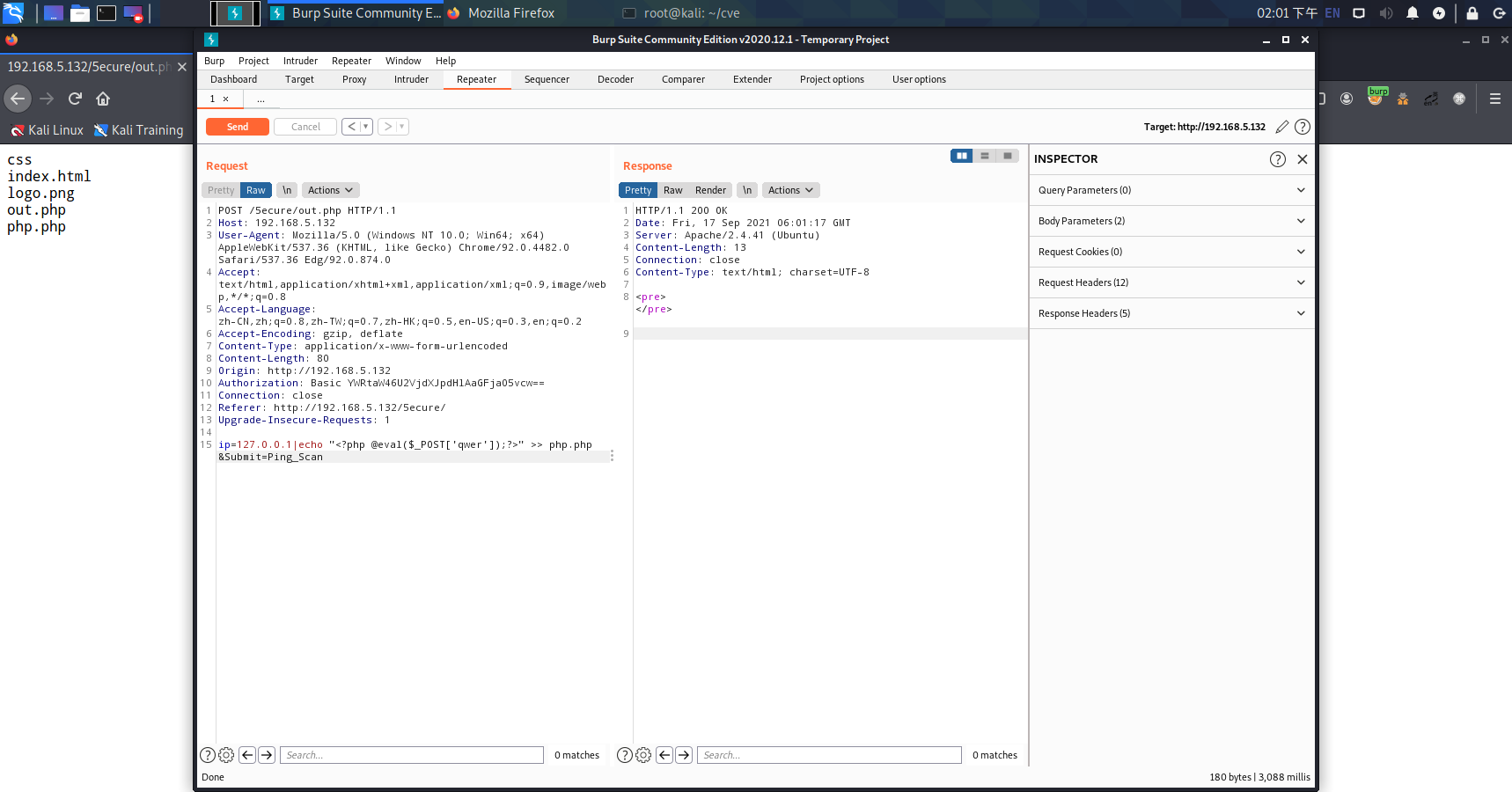Go to previous response search match
Image resolution: width=1512 pixels, height=792 pixels.
click(664, 755)
